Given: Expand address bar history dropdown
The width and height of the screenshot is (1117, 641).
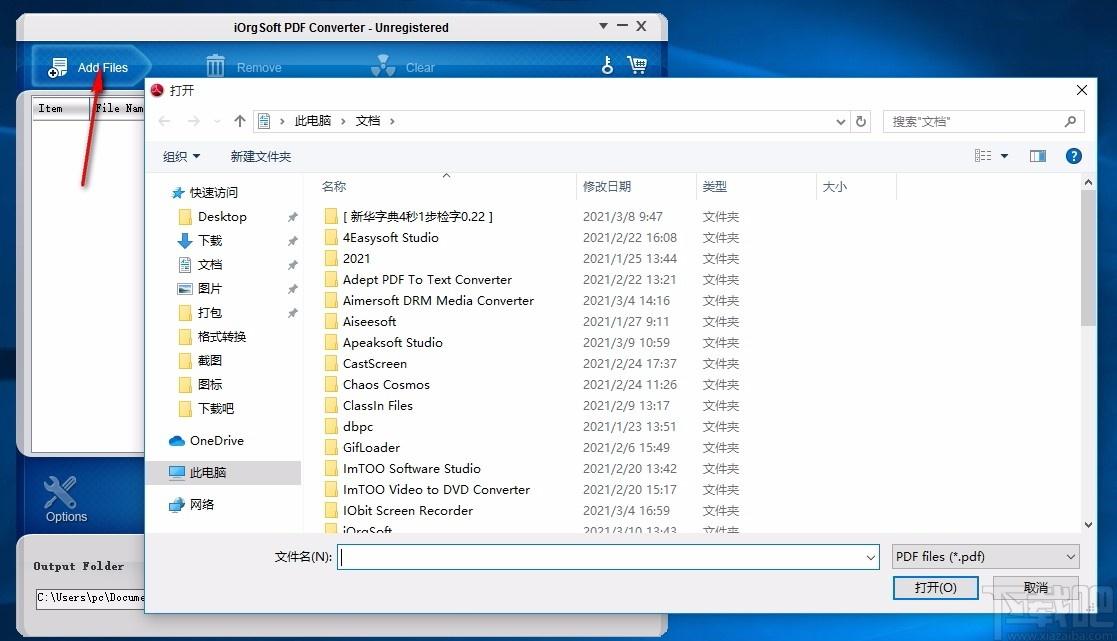Looking at the screenshot, I should click(841, 122).
